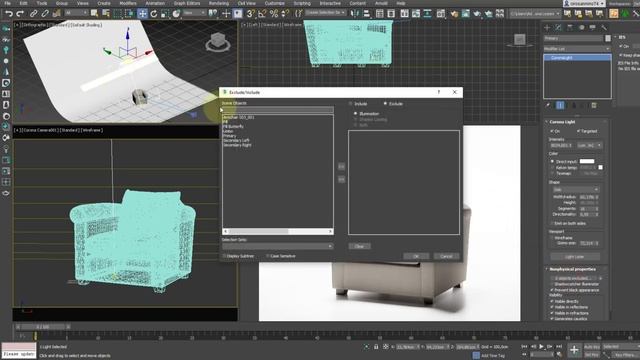Open the Intensity units dropdown
640x360 pixels.
click(x=589, y=145)
